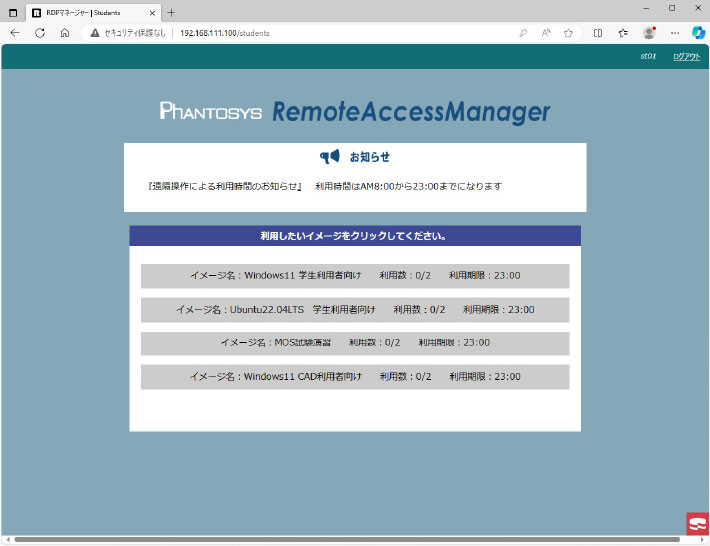
Task: Click the st01 username
Action: 648,56
